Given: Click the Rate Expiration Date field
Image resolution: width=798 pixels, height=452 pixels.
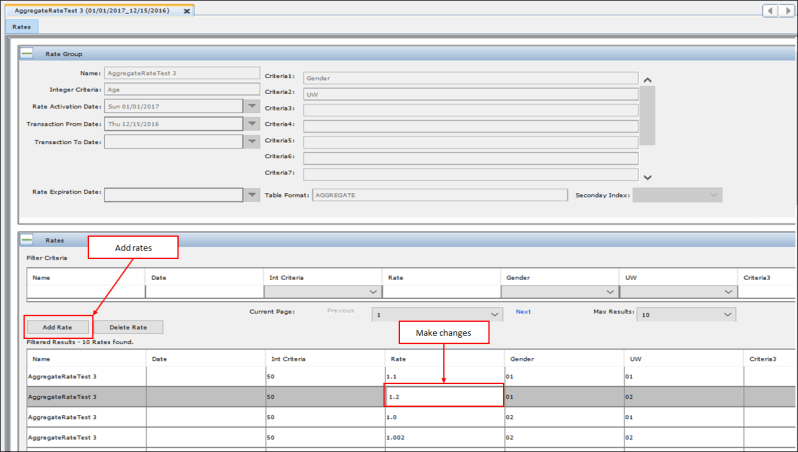Looking at the screenshot, I should [174, 194].
